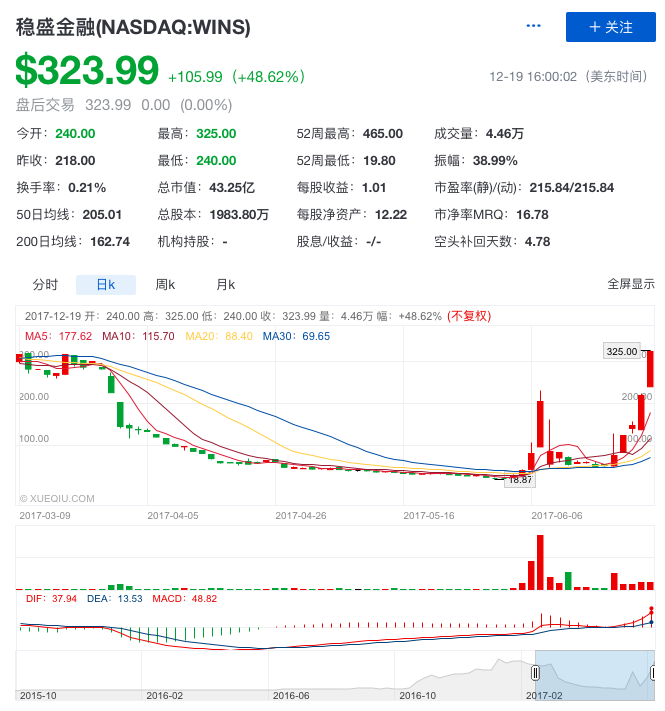Click the 最高 value 325.00

point(216,134)
